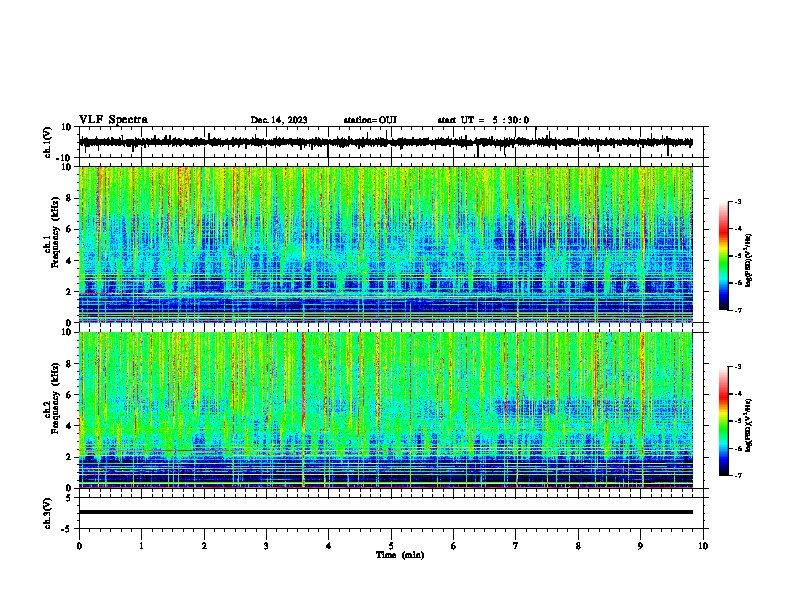
Task: Click the '-3' label of ch.1 color scale
Action: [x=737, y=201]
